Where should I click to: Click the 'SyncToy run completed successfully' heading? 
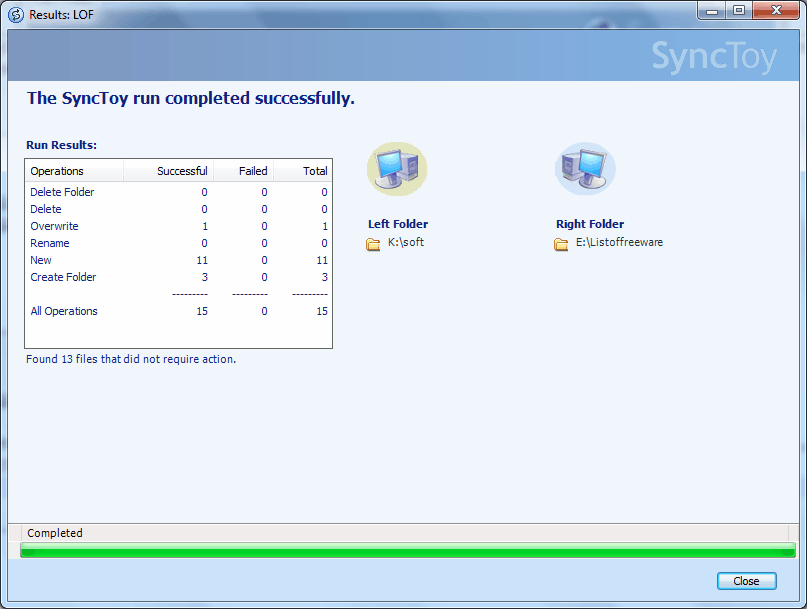click(x=191, y=98)
